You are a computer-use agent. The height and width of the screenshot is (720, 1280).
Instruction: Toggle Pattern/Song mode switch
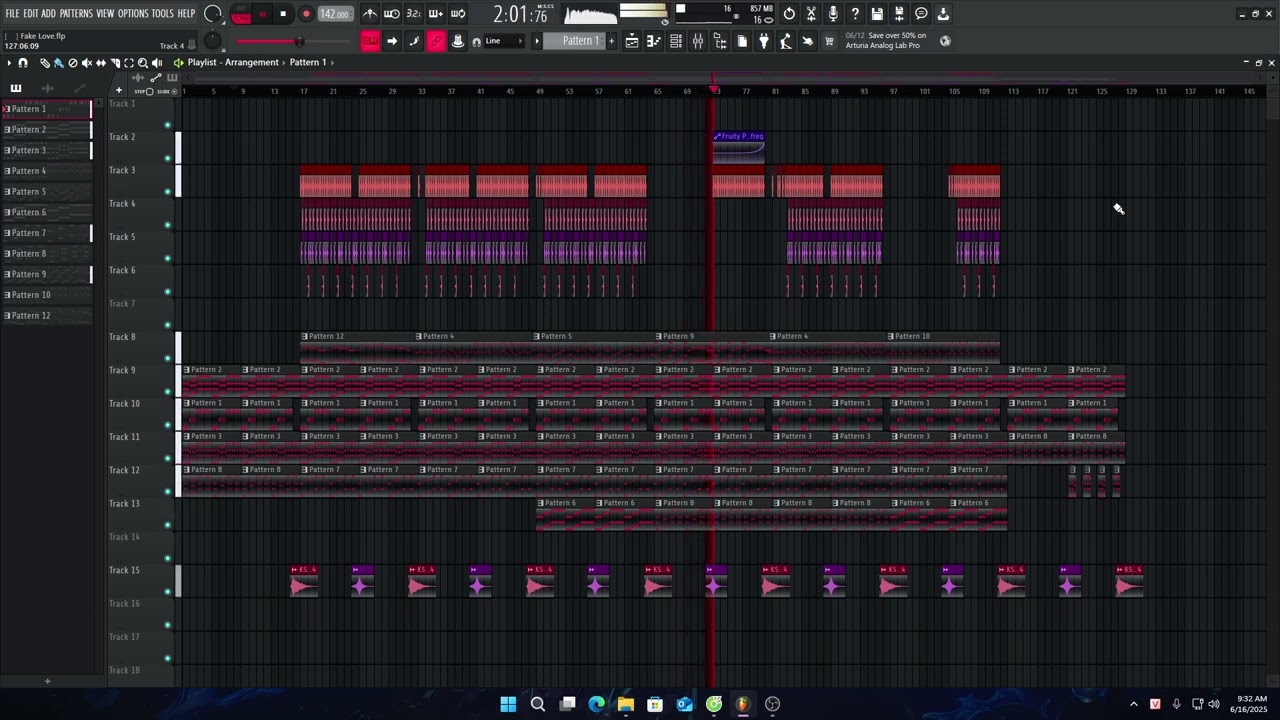click(241, 14)
